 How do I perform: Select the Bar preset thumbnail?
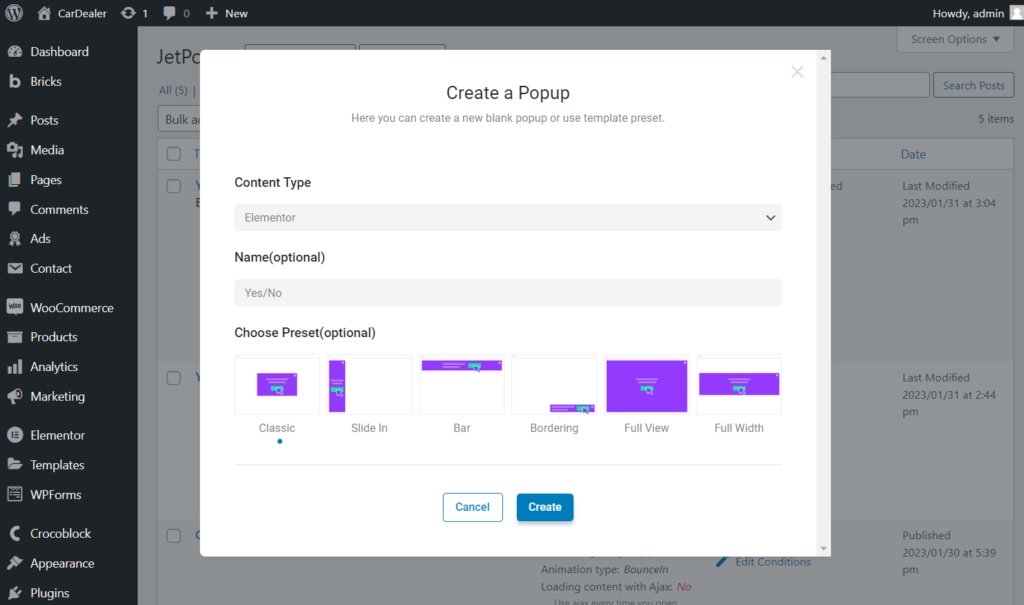point(462,385)
